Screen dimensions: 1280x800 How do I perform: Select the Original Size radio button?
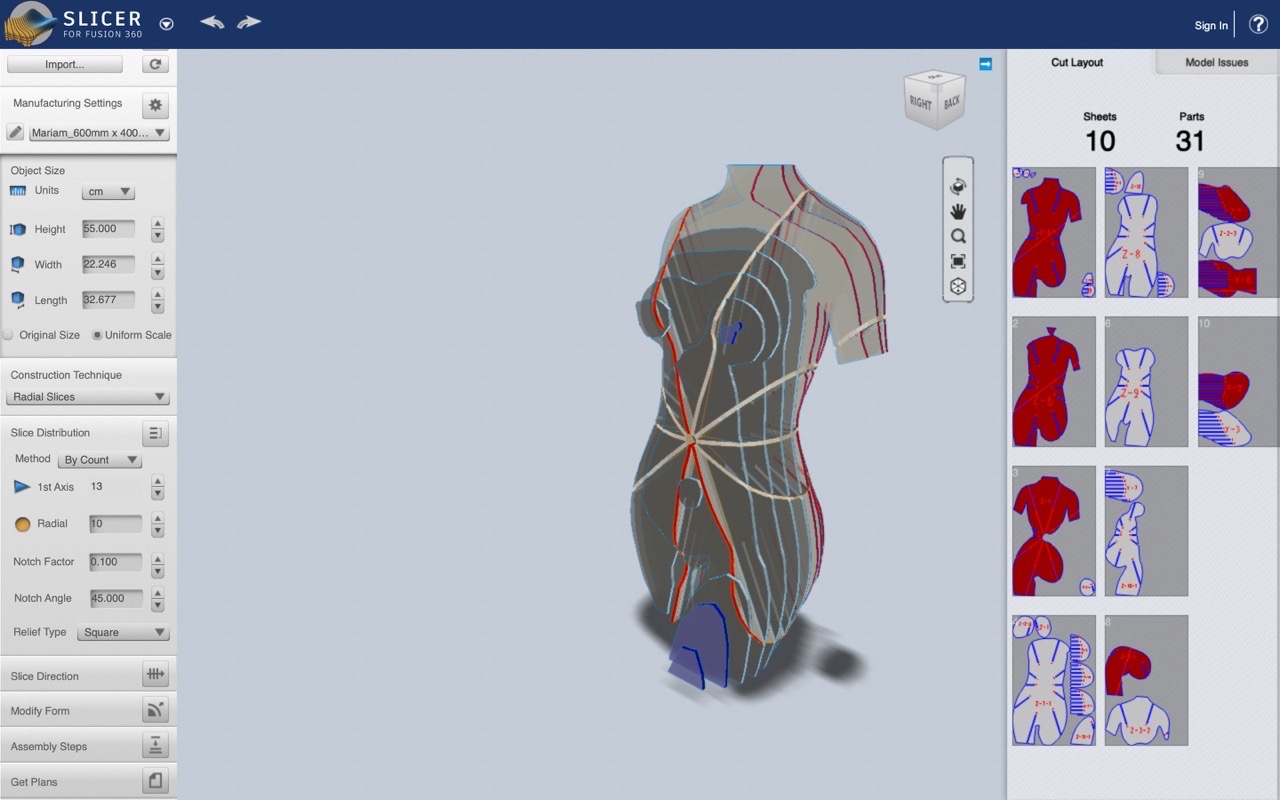(8, 335)
